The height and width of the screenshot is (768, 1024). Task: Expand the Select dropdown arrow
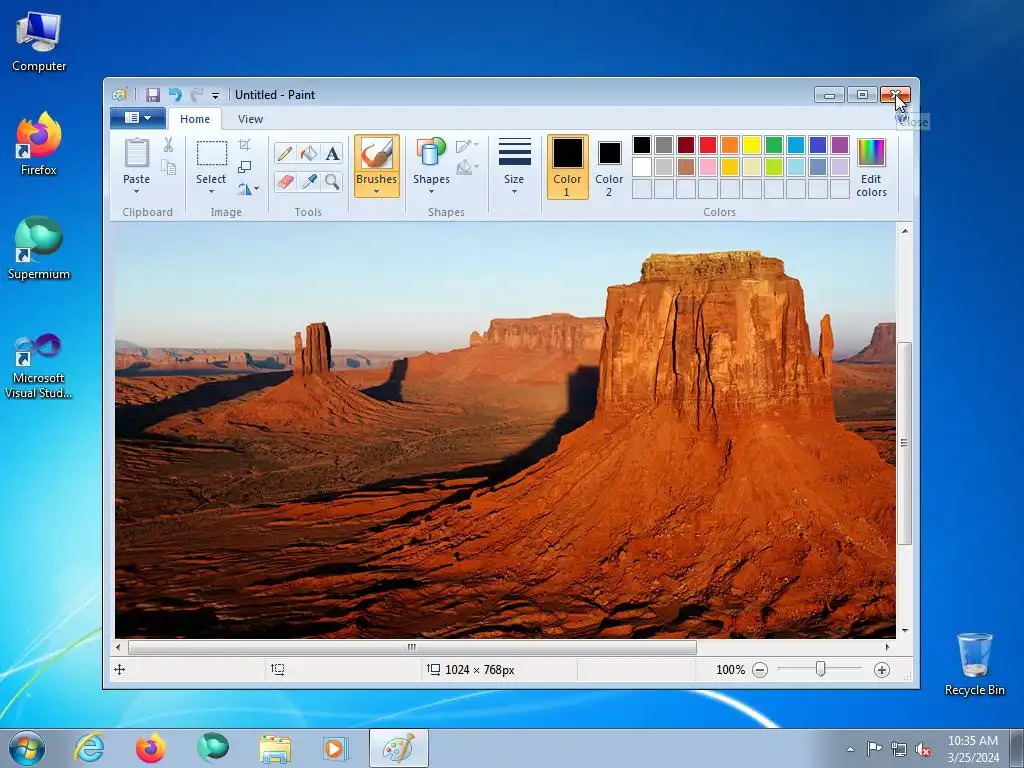212,191
